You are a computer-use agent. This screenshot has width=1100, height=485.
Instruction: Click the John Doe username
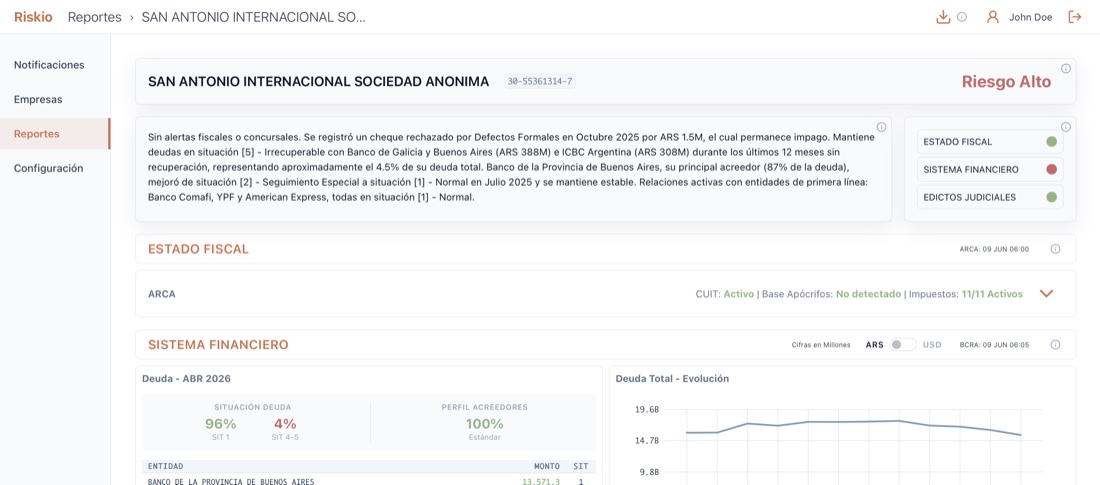[x=1030, y=17]
